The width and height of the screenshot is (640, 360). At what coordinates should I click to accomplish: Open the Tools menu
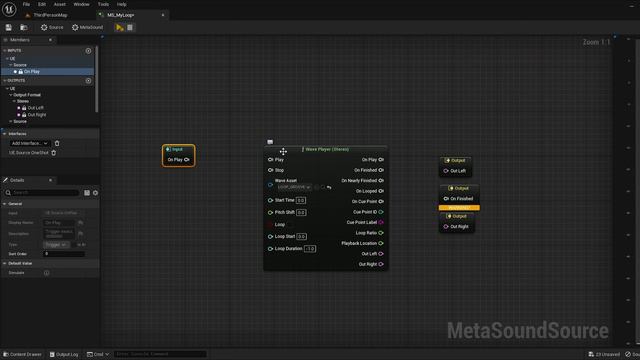103,4
